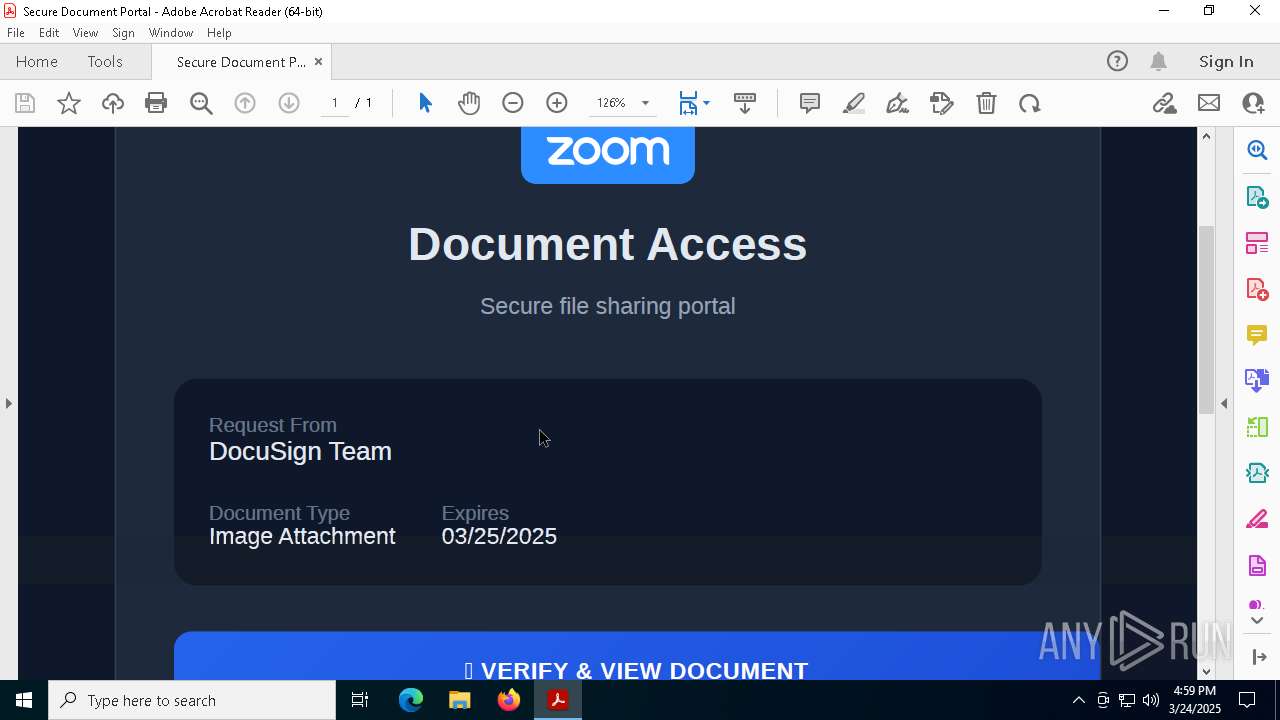Open the Edit menu
The width and height of the screenshot is (1280, 720).
click(49, 32)
